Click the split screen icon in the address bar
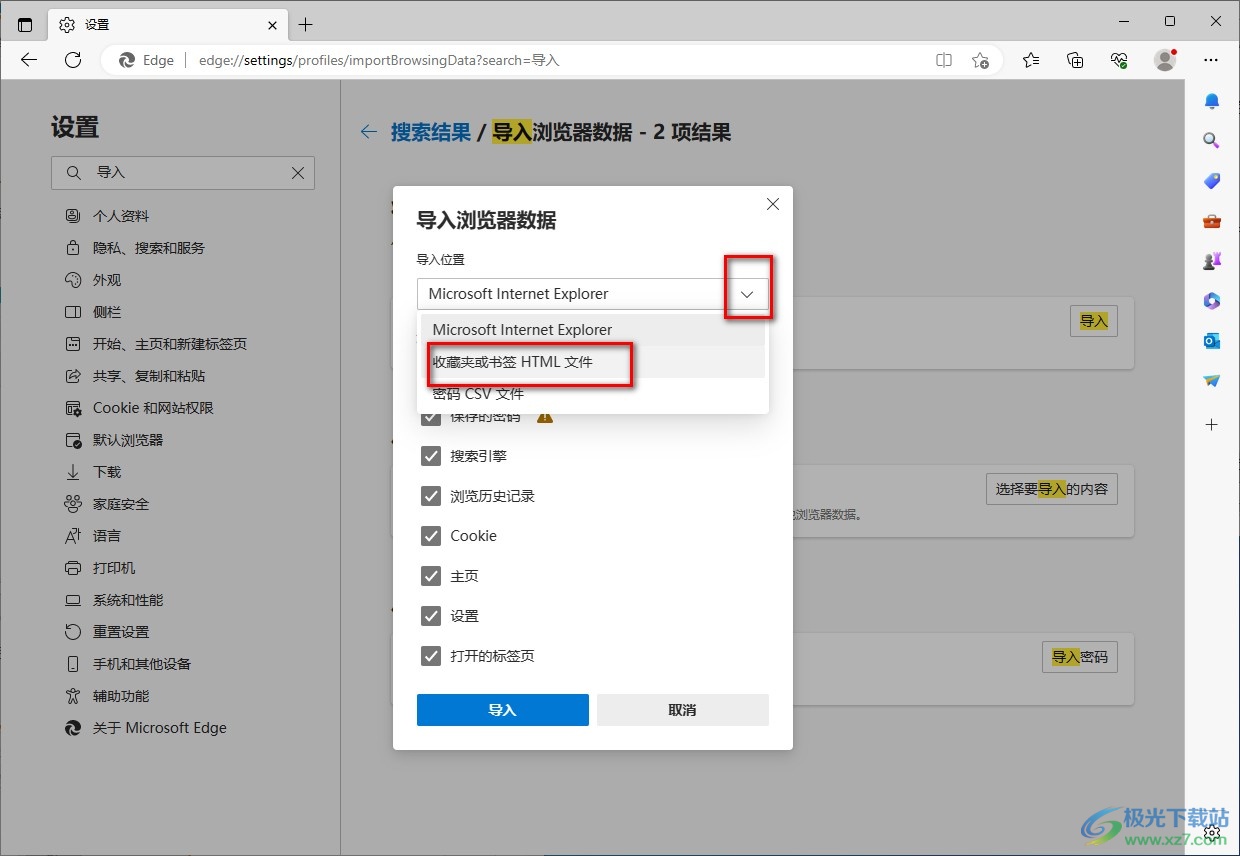 point(944,60)
